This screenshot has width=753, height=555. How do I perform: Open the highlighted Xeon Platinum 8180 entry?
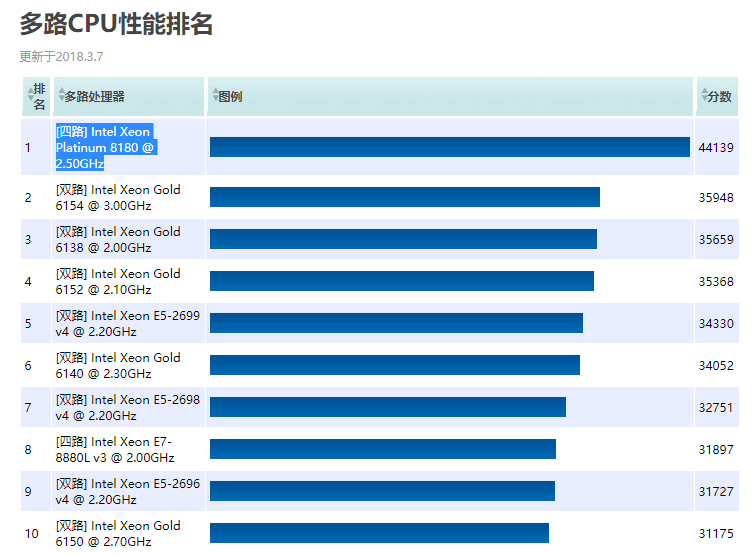point(104,147)
